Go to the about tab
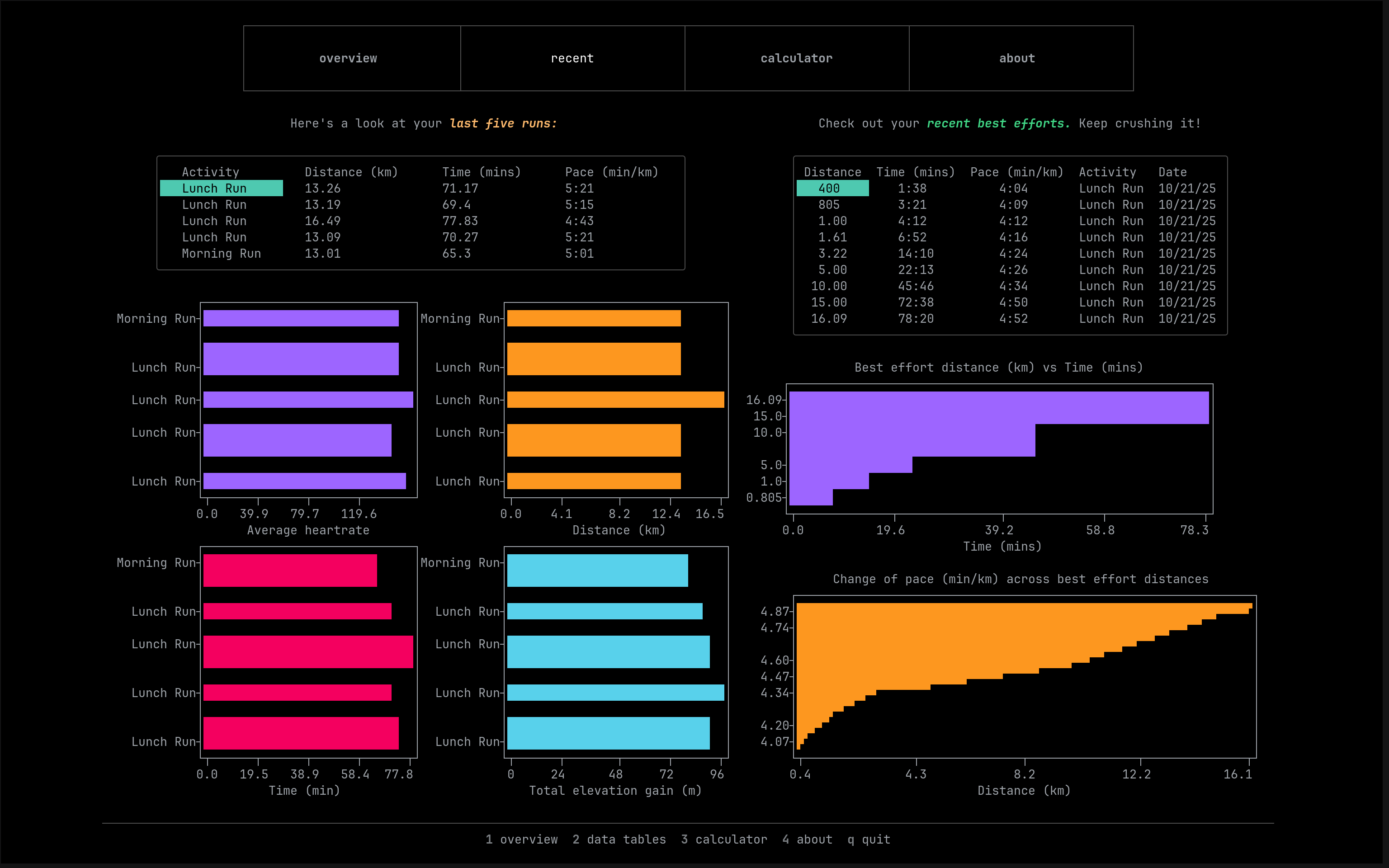This screenshot has width=1389, height=868. 1017,58
